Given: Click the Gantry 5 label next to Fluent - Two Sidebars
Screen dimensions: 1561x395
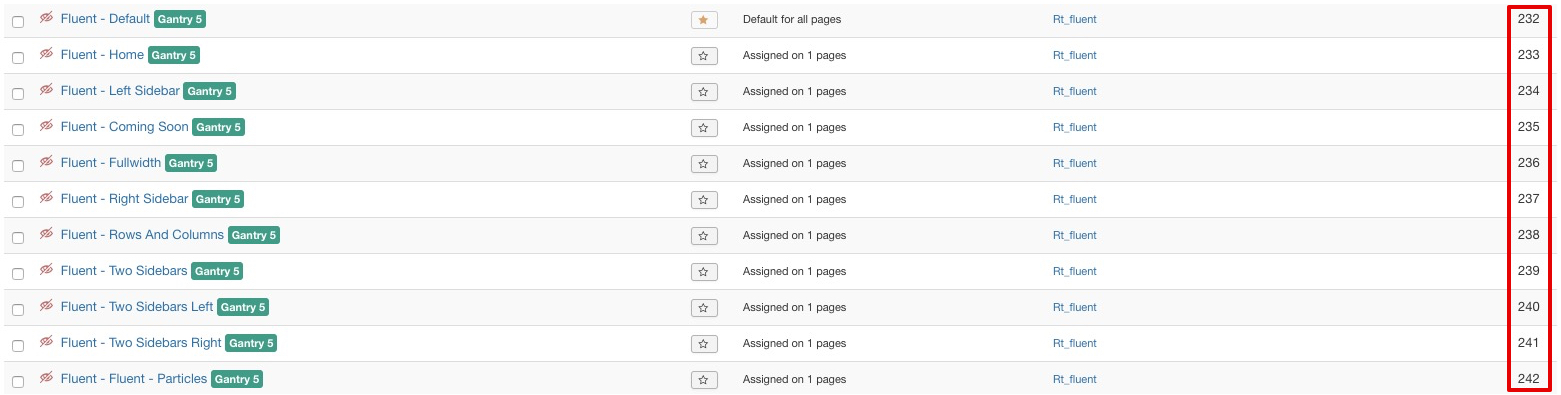Looking at the screenshot, I should [x=217, y=271].
